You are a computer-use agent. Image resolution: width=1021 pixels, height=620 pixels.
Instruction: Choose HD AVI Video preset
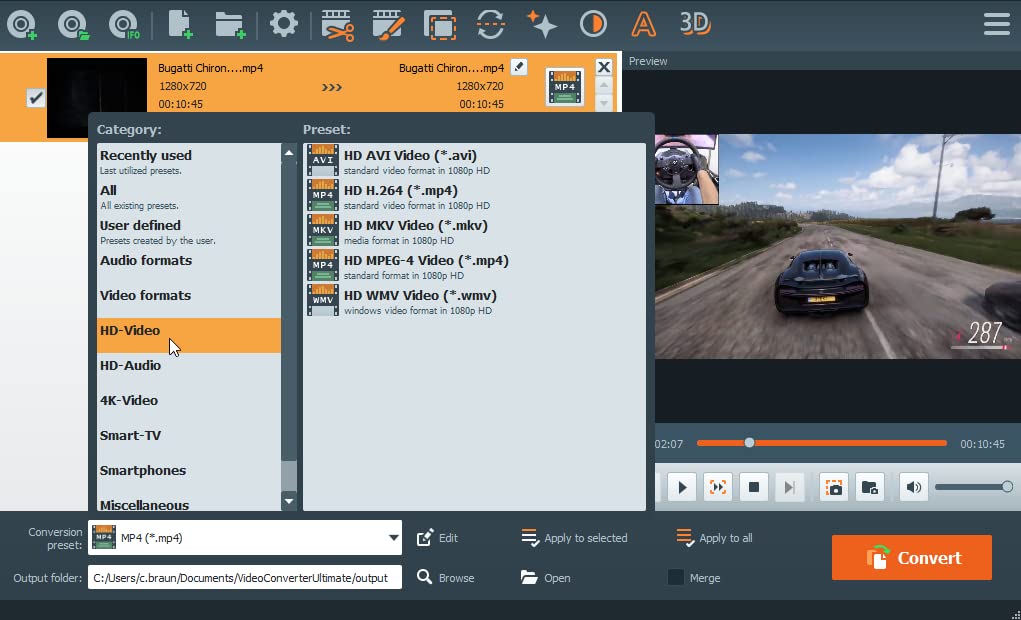[x=475, y=161]
